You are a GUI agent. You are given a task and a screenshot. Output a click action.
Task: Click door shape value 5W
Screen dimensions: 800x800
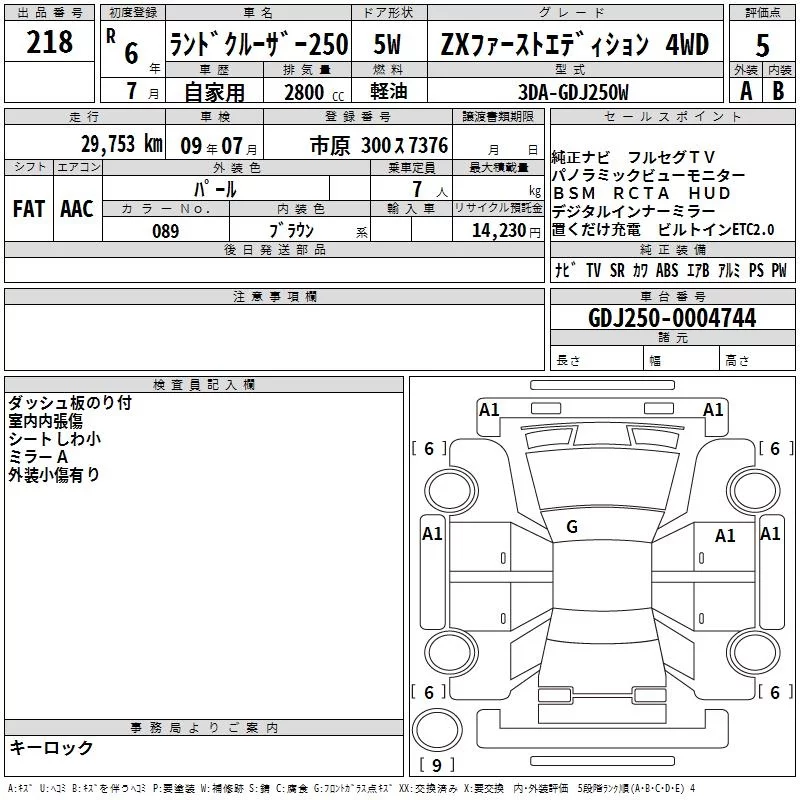click(388, 44)
